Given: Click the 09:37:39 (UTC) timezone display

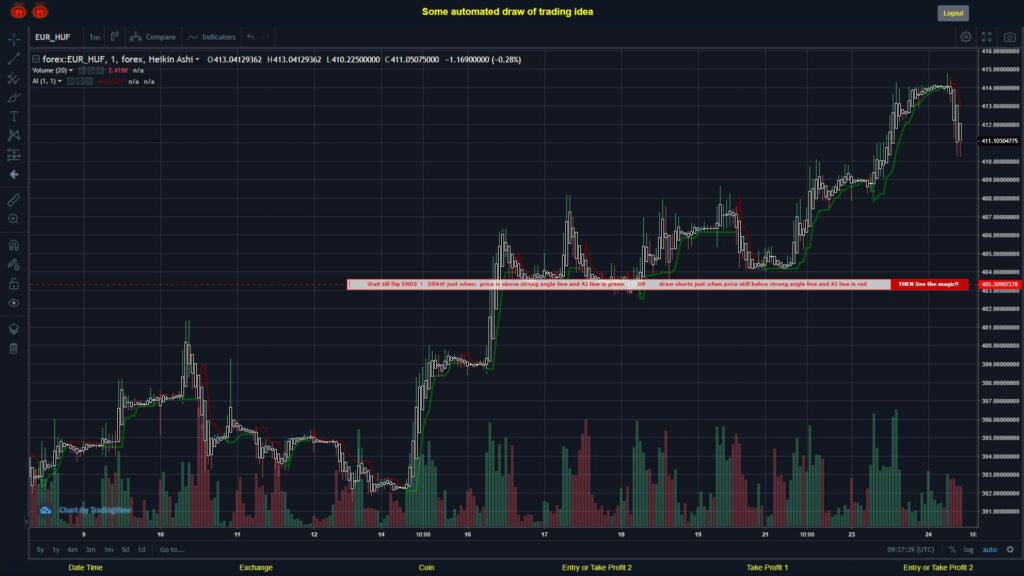Looking at the screenshot, I should pyautogui.click(x=910, y=550).
